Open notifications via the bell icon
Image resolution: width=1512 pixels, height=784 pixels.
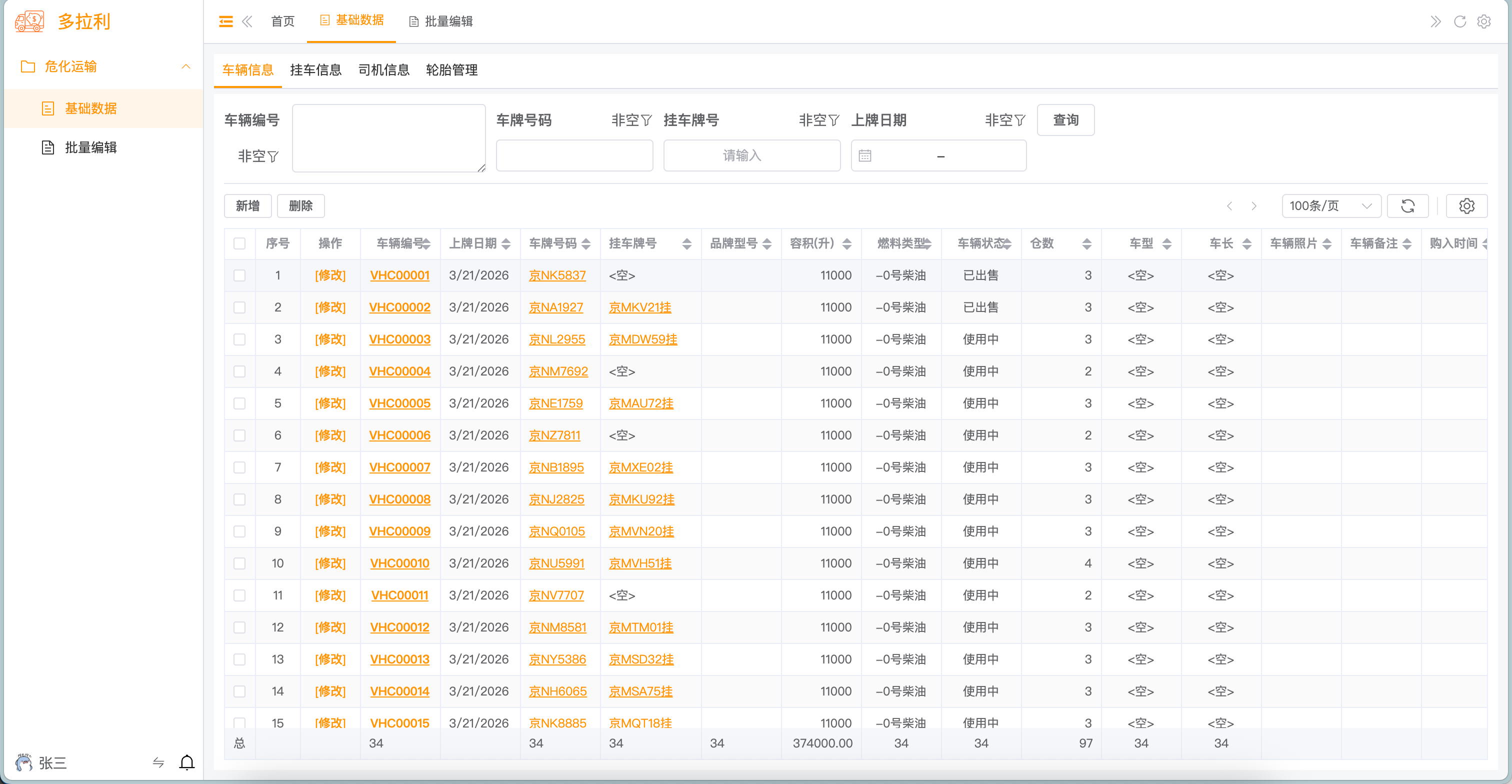coord(187,763)
